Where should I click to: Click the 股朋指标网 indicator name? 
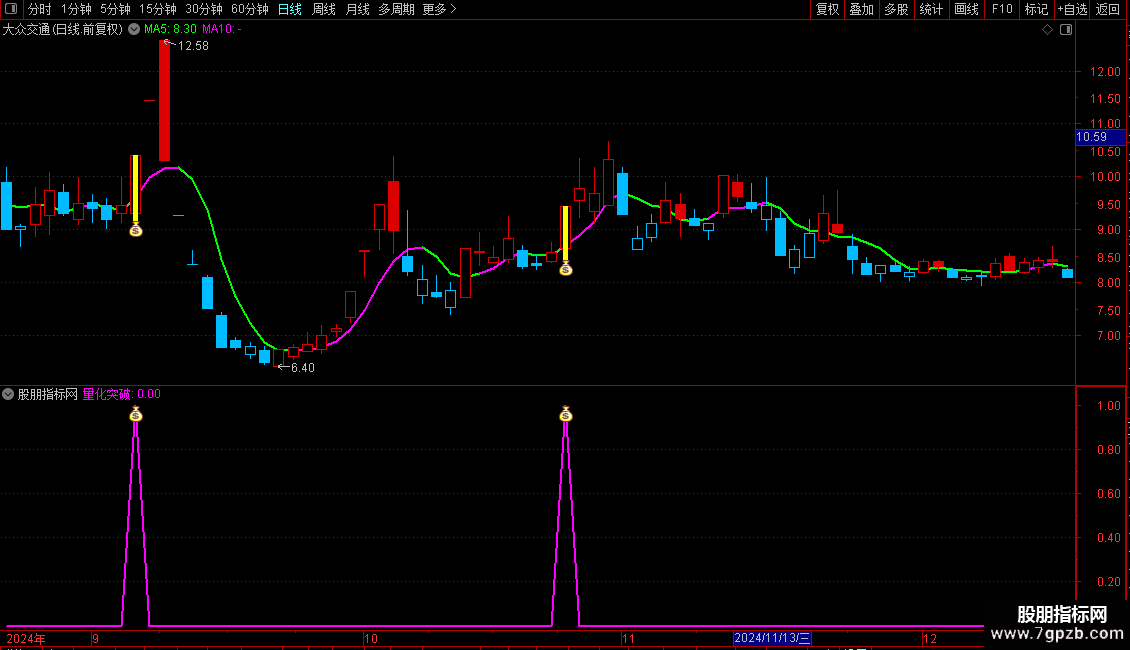[48, 394]
